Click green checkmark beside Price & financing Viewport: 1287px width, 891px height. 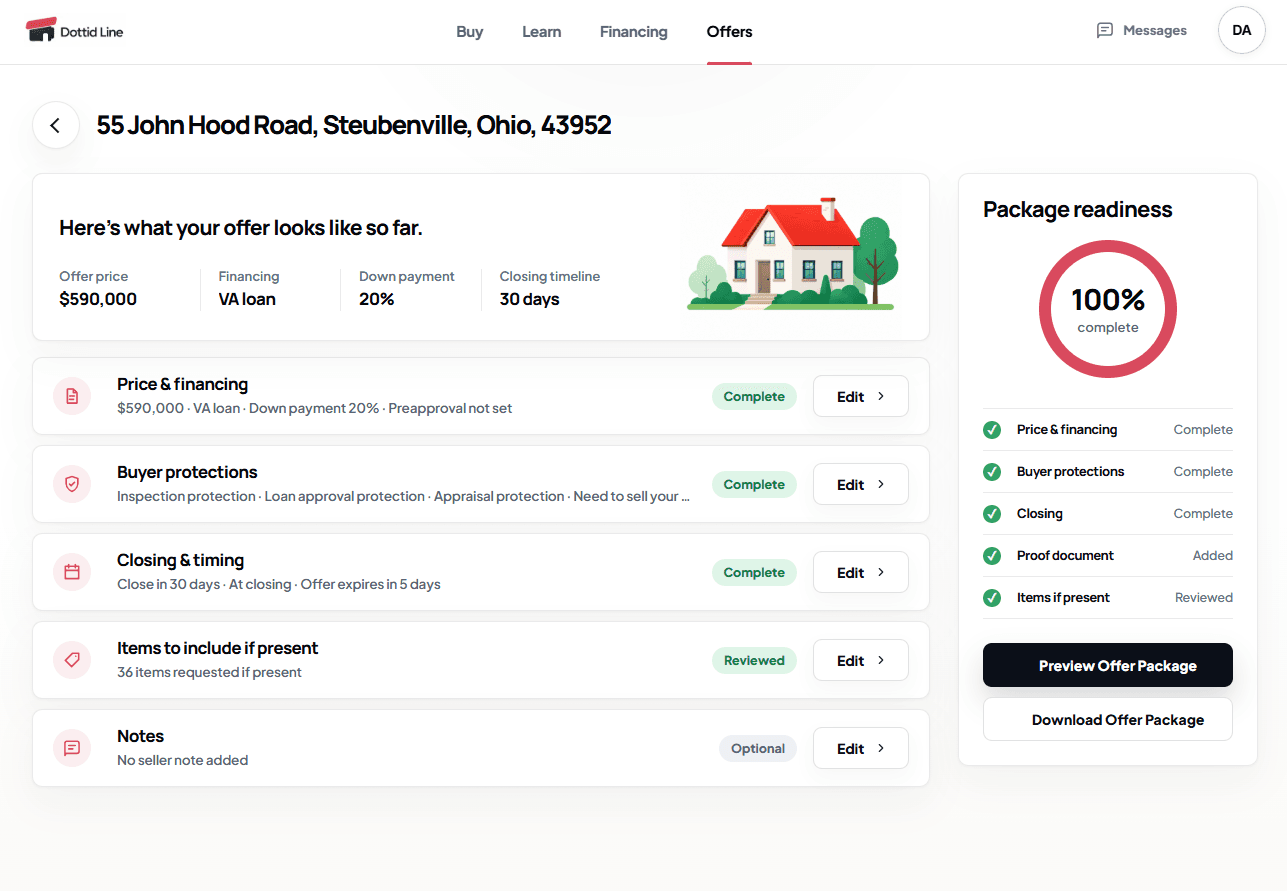[992, 430]
